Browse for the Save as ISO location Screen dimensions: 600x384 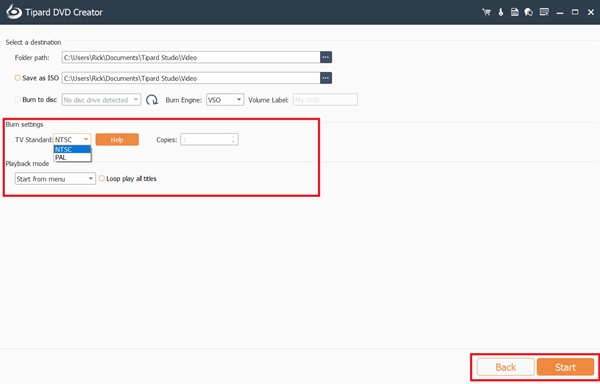[x=326, y=78]
